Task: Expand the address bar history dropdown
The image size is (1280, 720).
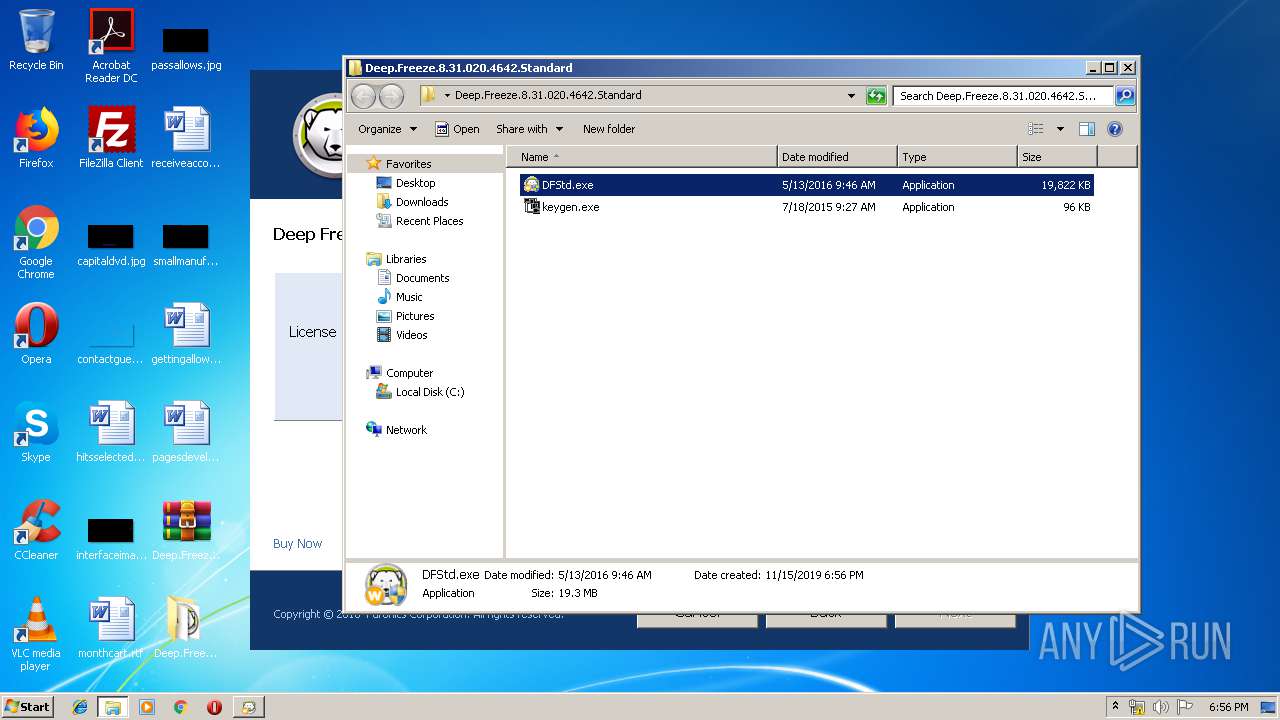Action: (x=851, y=96)
